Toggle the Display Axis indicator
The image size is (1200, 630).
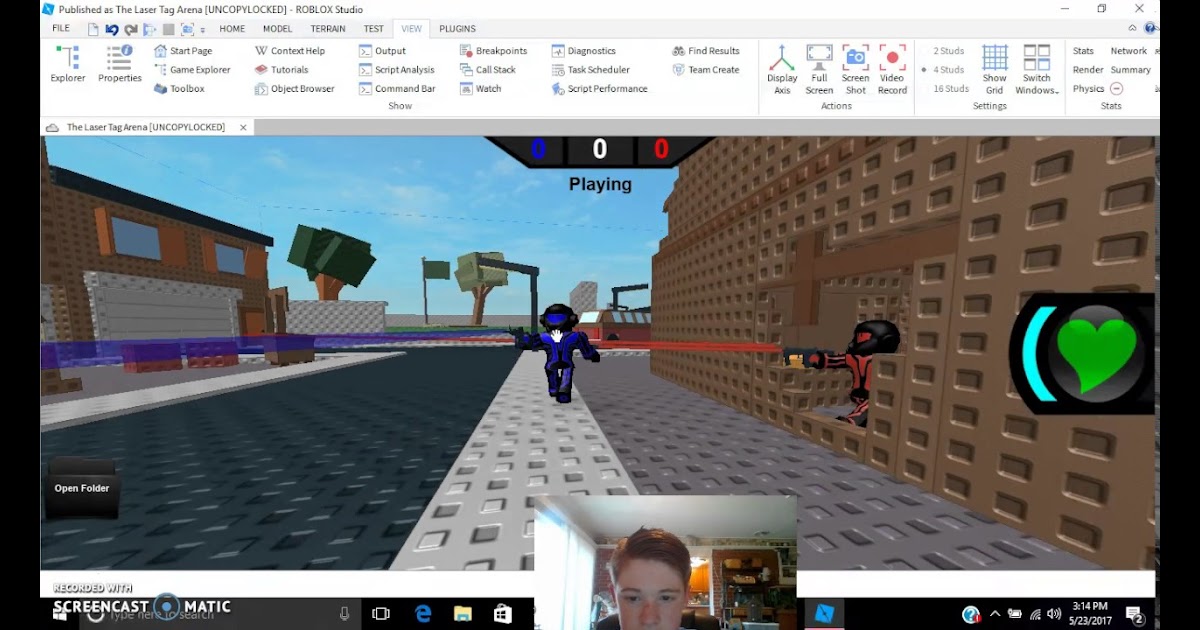pyautogui.click(x=782, y=70)
